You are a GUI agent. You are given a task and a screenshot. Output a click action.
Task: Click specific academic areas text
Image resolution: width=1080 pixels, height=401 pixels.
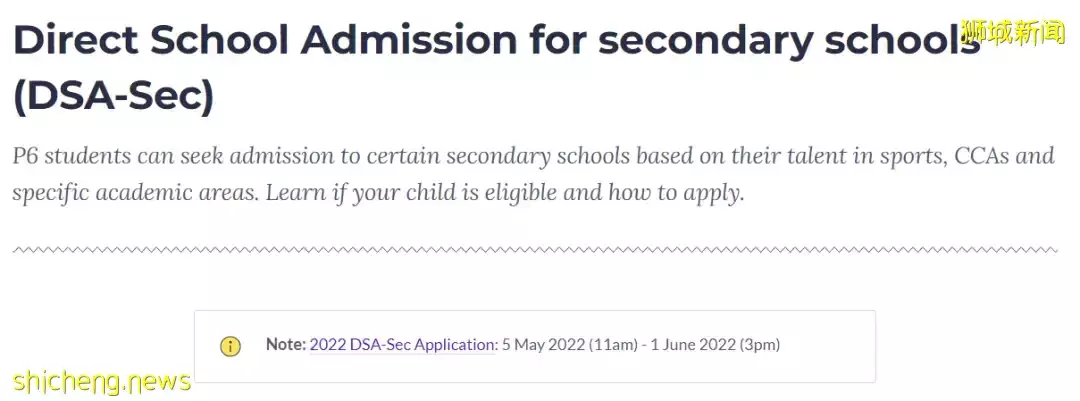pyautogui.click(x=133, y=192)
